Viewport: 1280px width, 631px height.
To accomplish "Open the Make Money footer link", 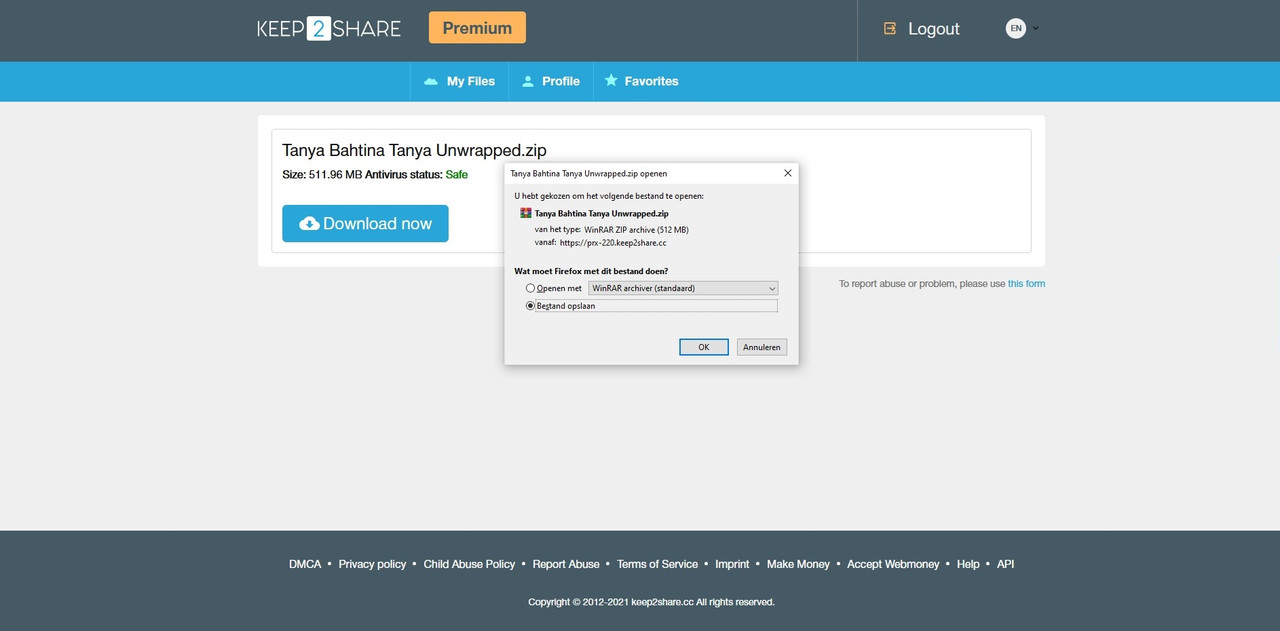I will coord(798,564).
